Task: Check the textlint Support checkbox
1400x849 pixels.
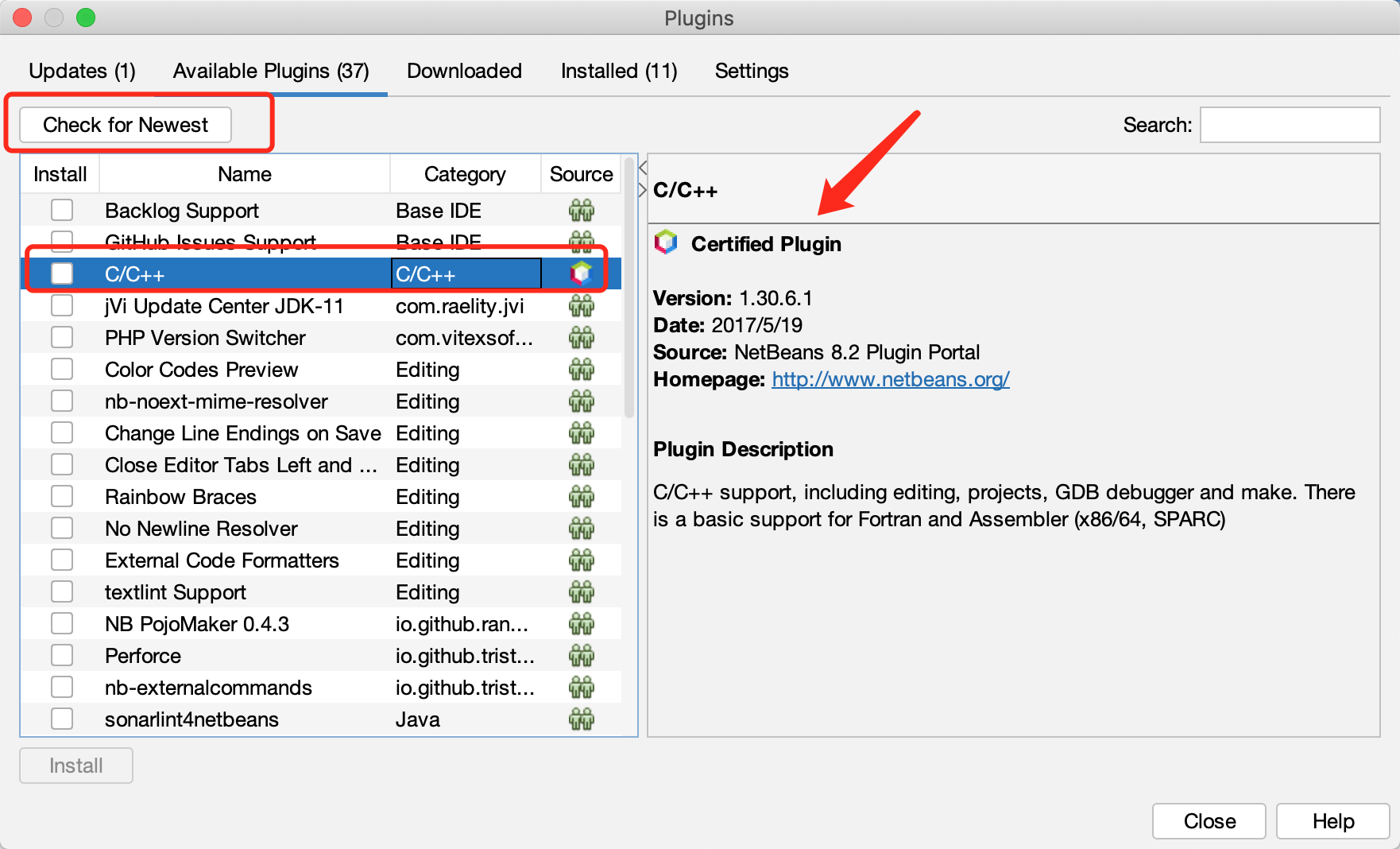Action: [x=62, y=591]
